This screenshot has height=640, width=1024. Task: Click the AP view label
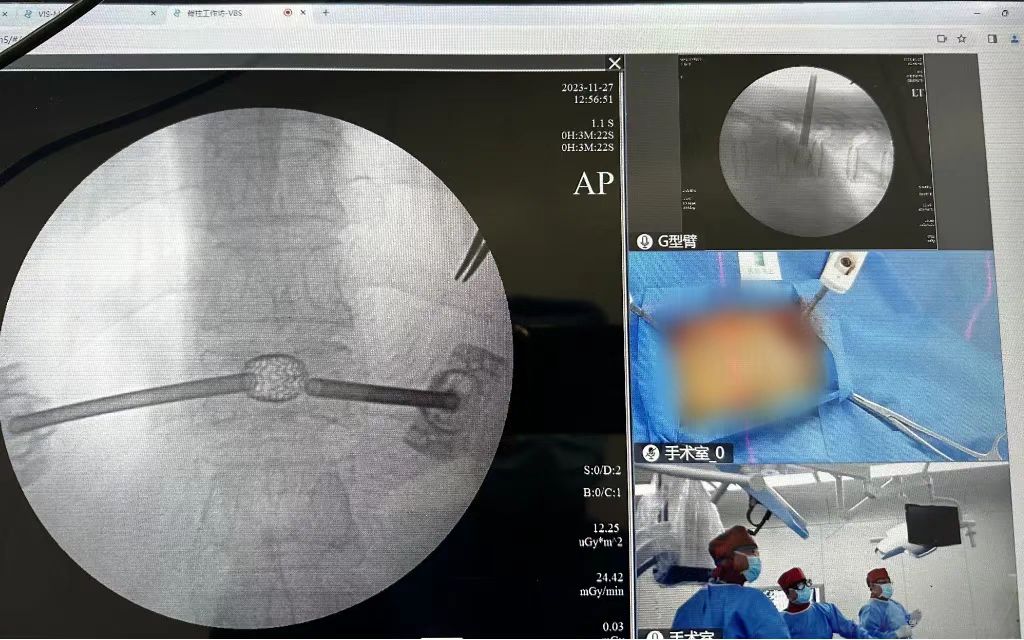click(x=594, y=184)
